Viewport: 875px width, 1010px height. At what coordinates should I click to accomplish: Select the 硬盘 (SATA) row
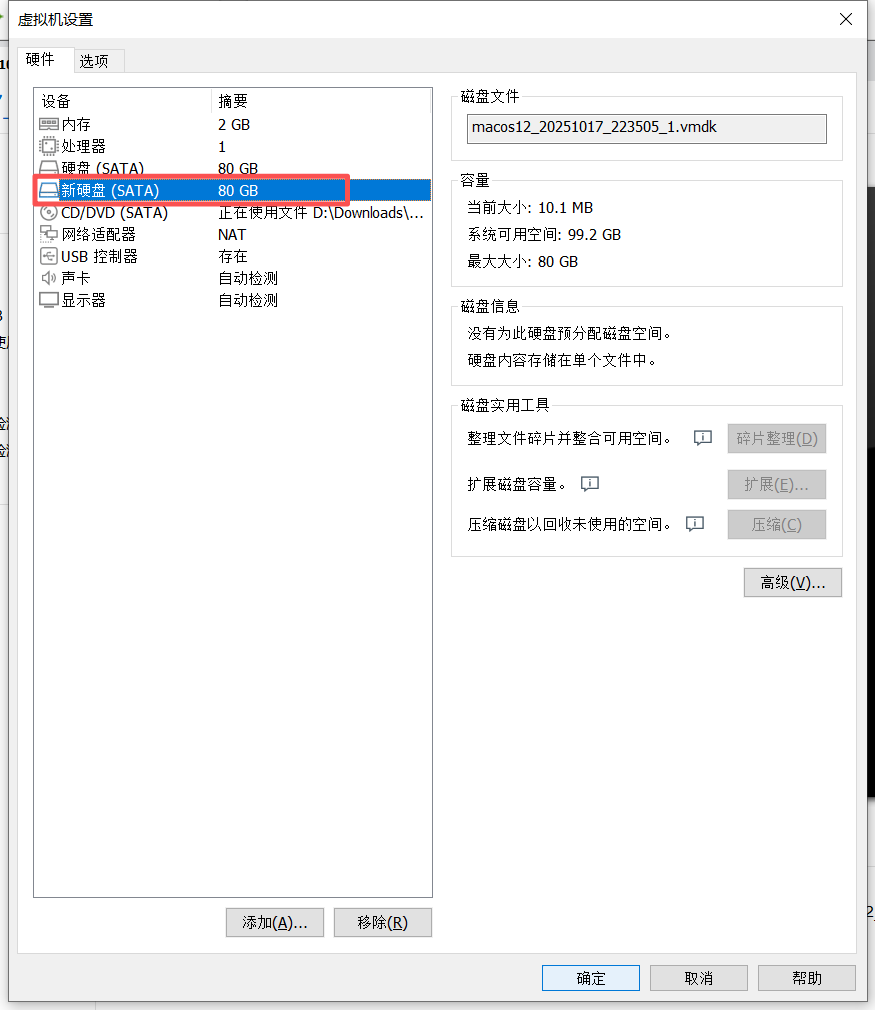tap(233, 169)
